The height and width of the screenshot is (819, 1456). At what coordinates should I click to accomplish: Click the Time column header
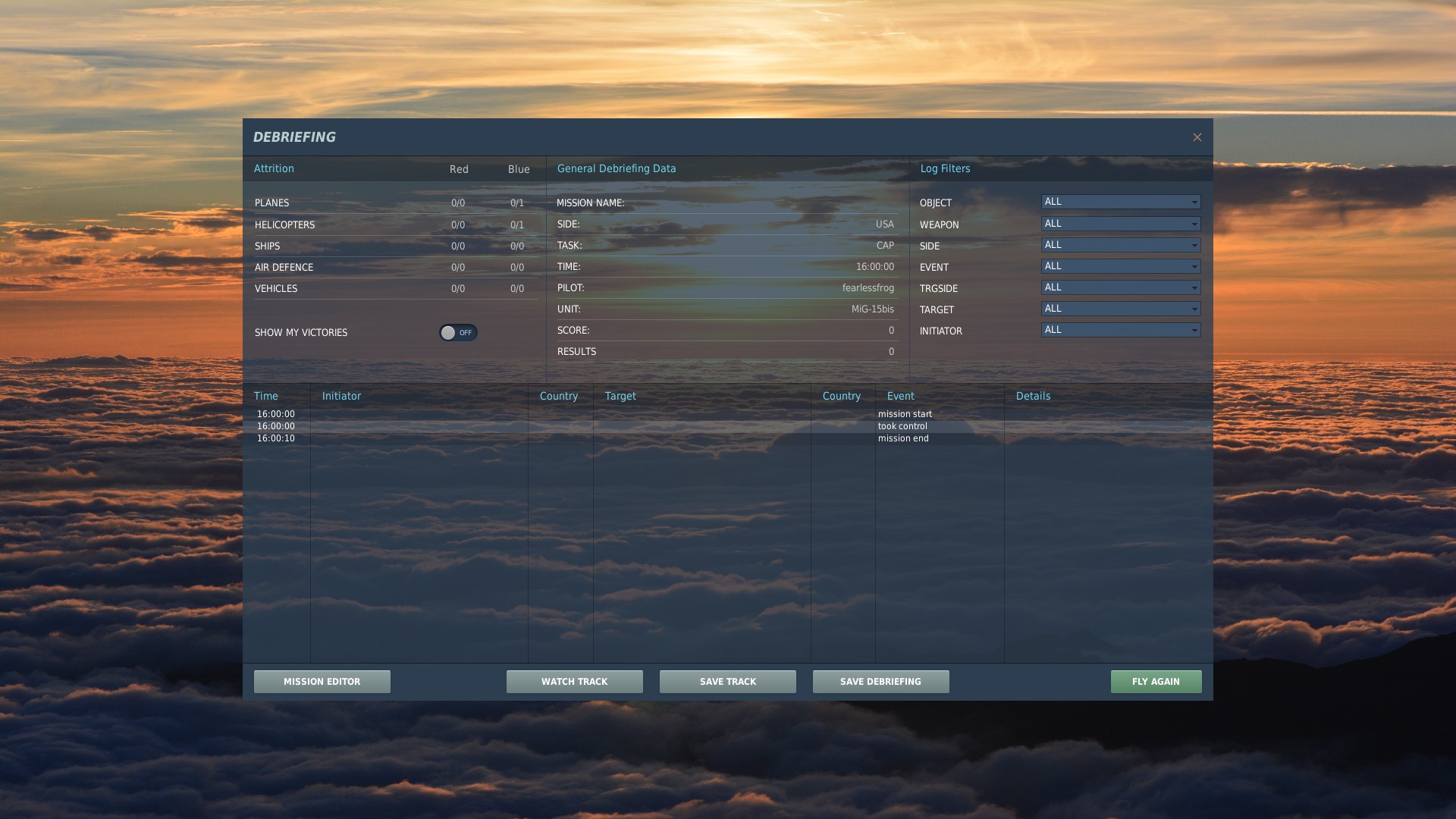266,396
